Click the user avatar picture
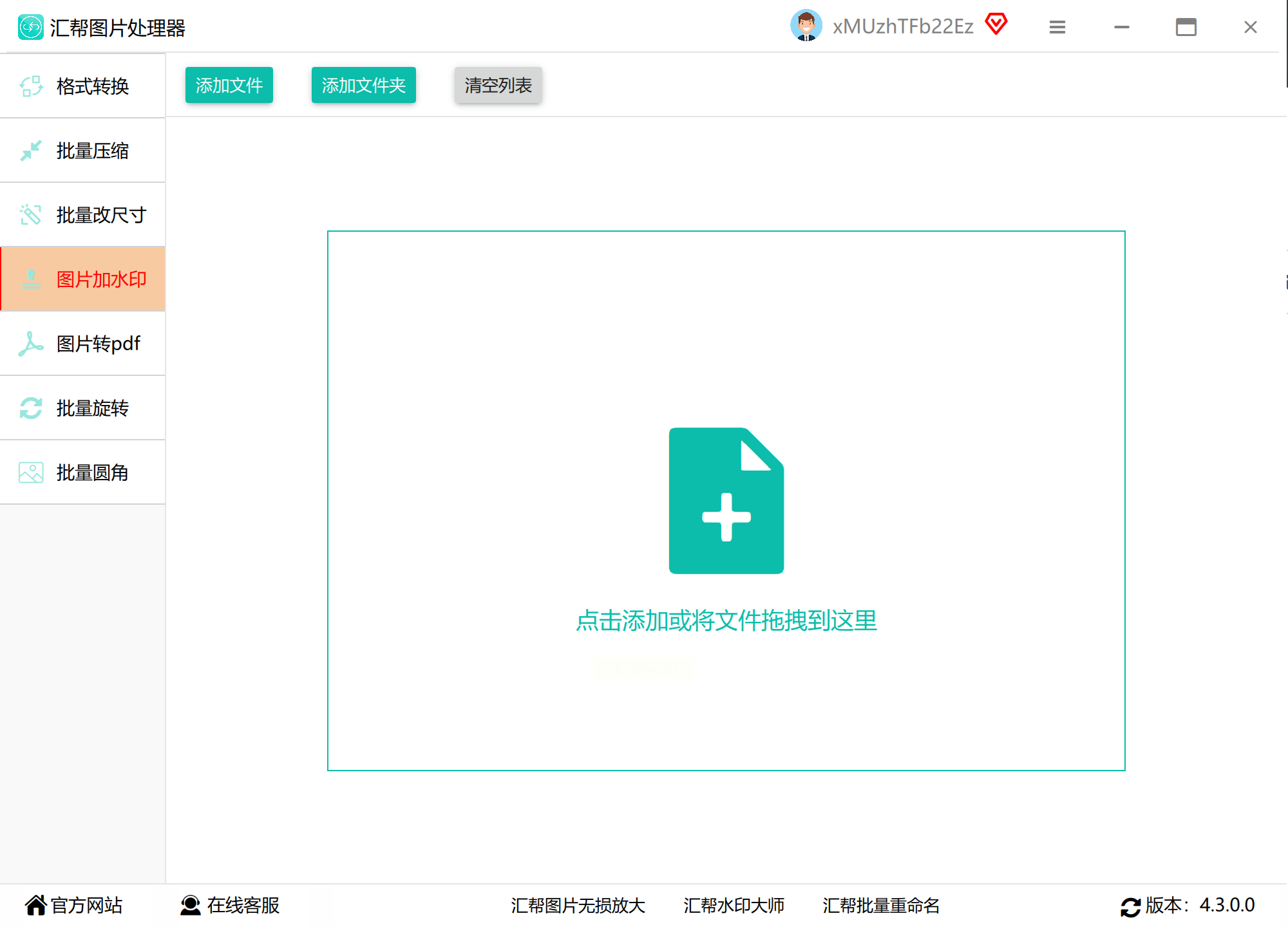This screenshot has width=1288, height=927. tap(806, 26)
